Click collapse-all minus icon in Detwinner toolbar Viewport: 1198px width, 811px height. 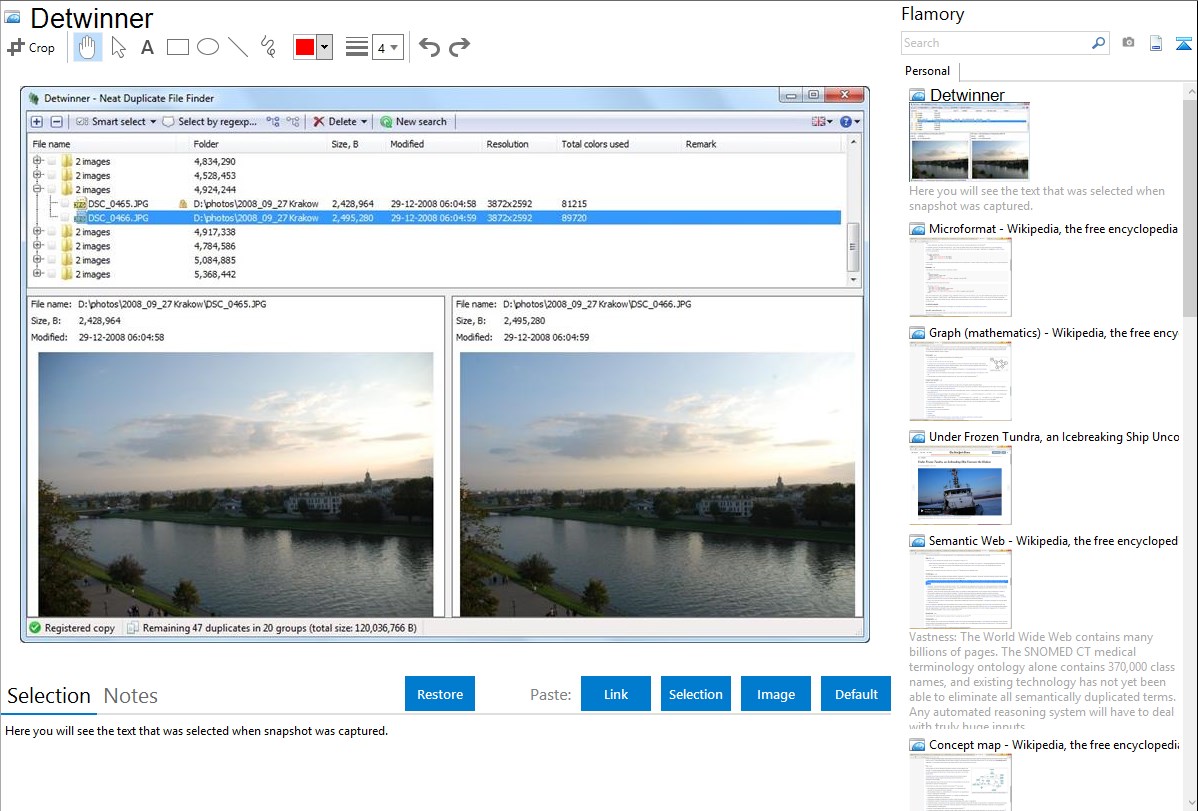coord(57,122)
